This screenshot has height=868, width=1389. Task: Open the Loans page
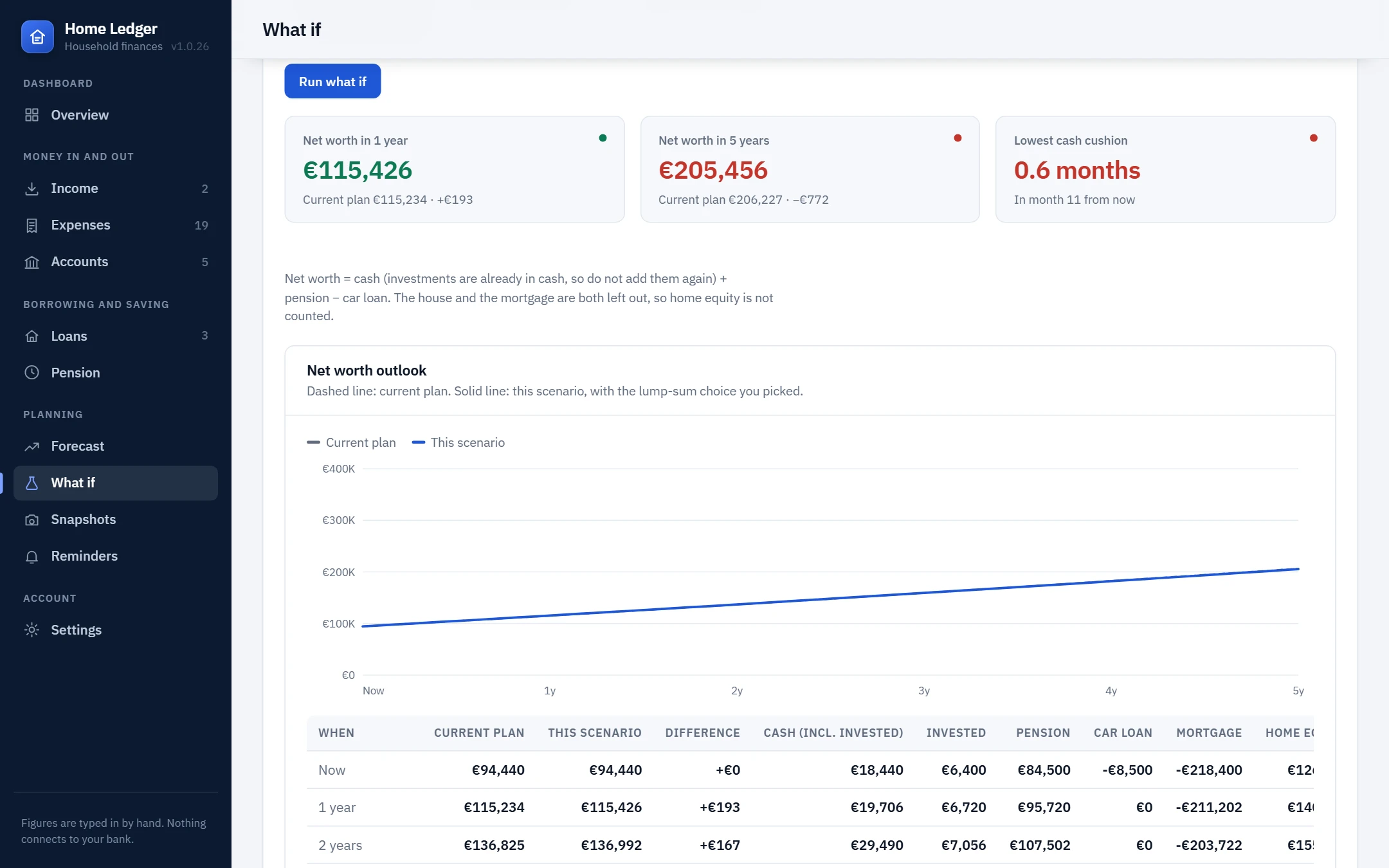point(116,336)
